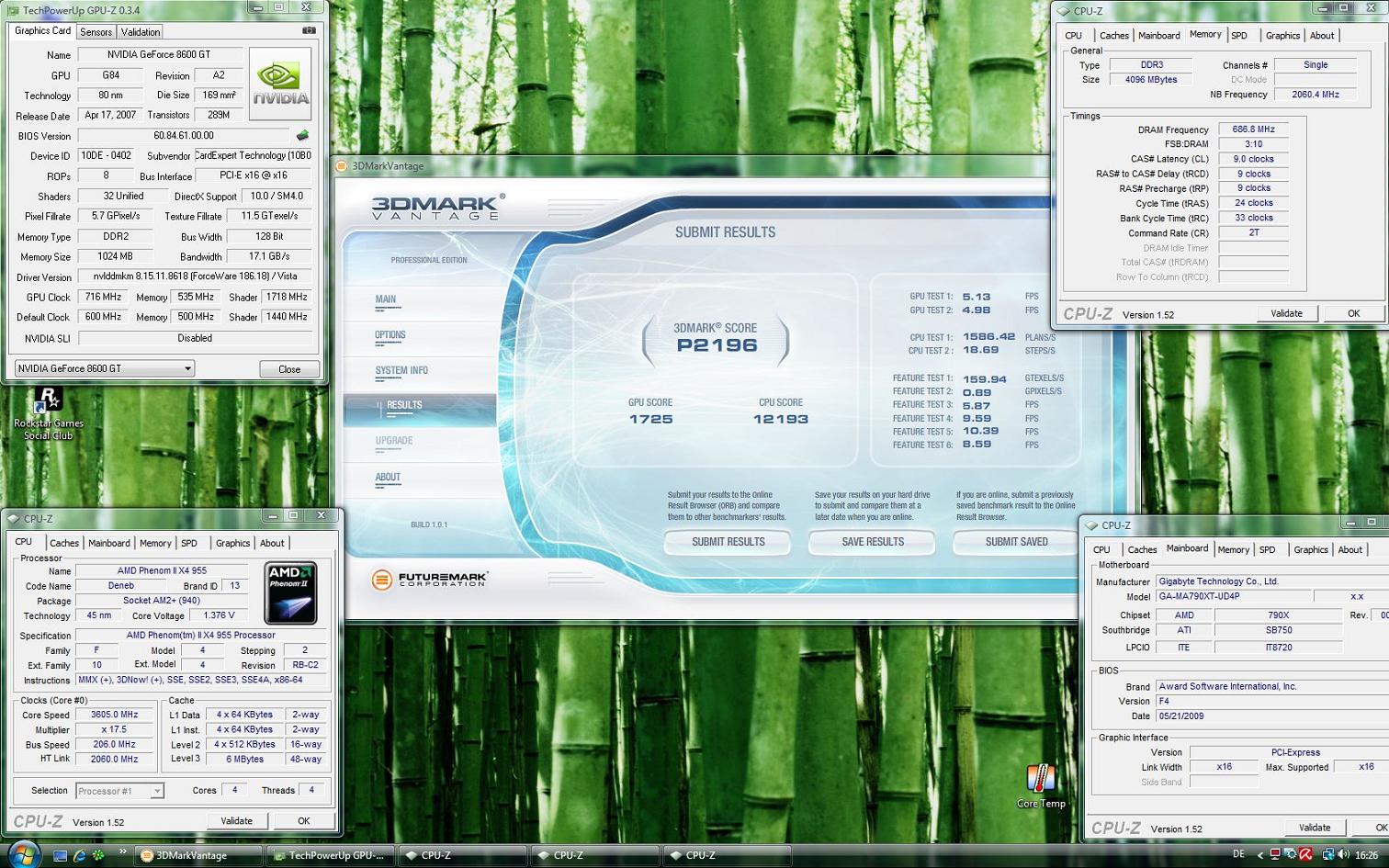1389x868 pixels.
Task: Click the Core Speed value 3605.0 MHz
Action: click(115, 715)
